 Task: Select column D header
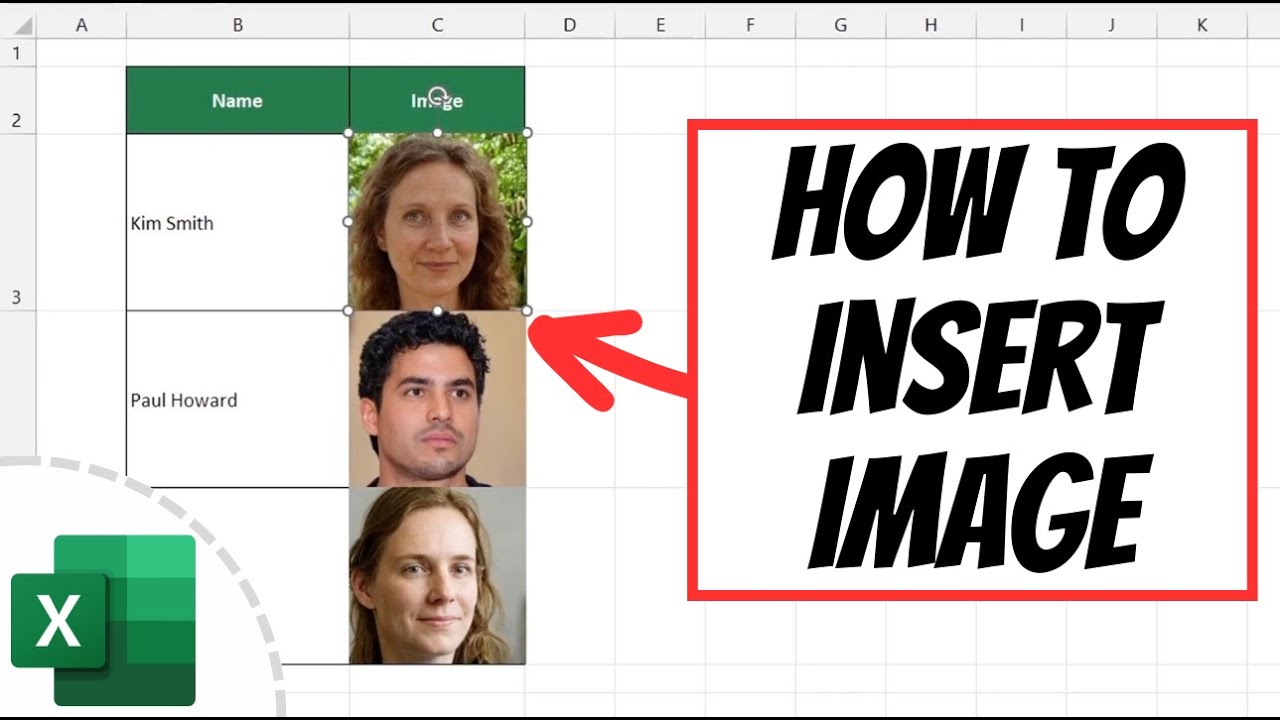point(569,25)
